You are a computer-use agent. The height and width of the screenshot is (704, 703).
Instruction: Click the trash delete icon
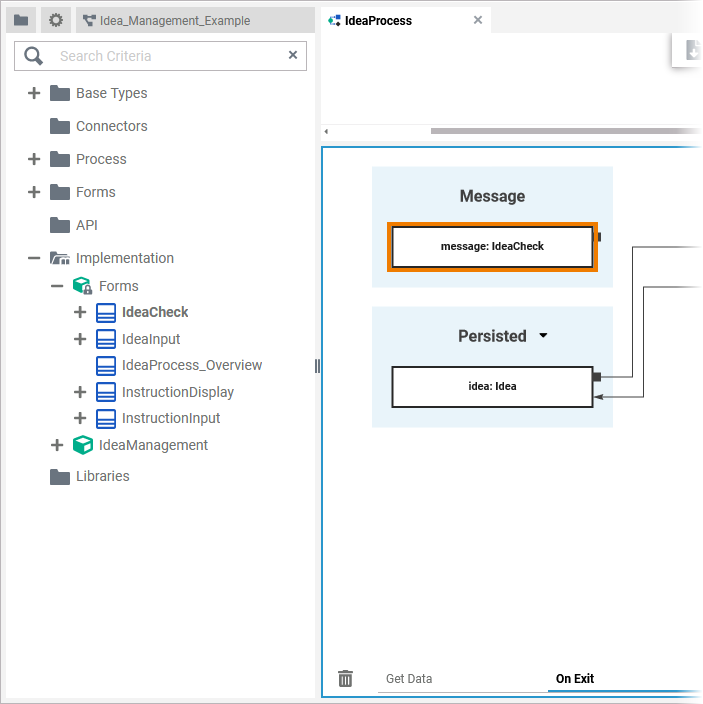point(346,679)
